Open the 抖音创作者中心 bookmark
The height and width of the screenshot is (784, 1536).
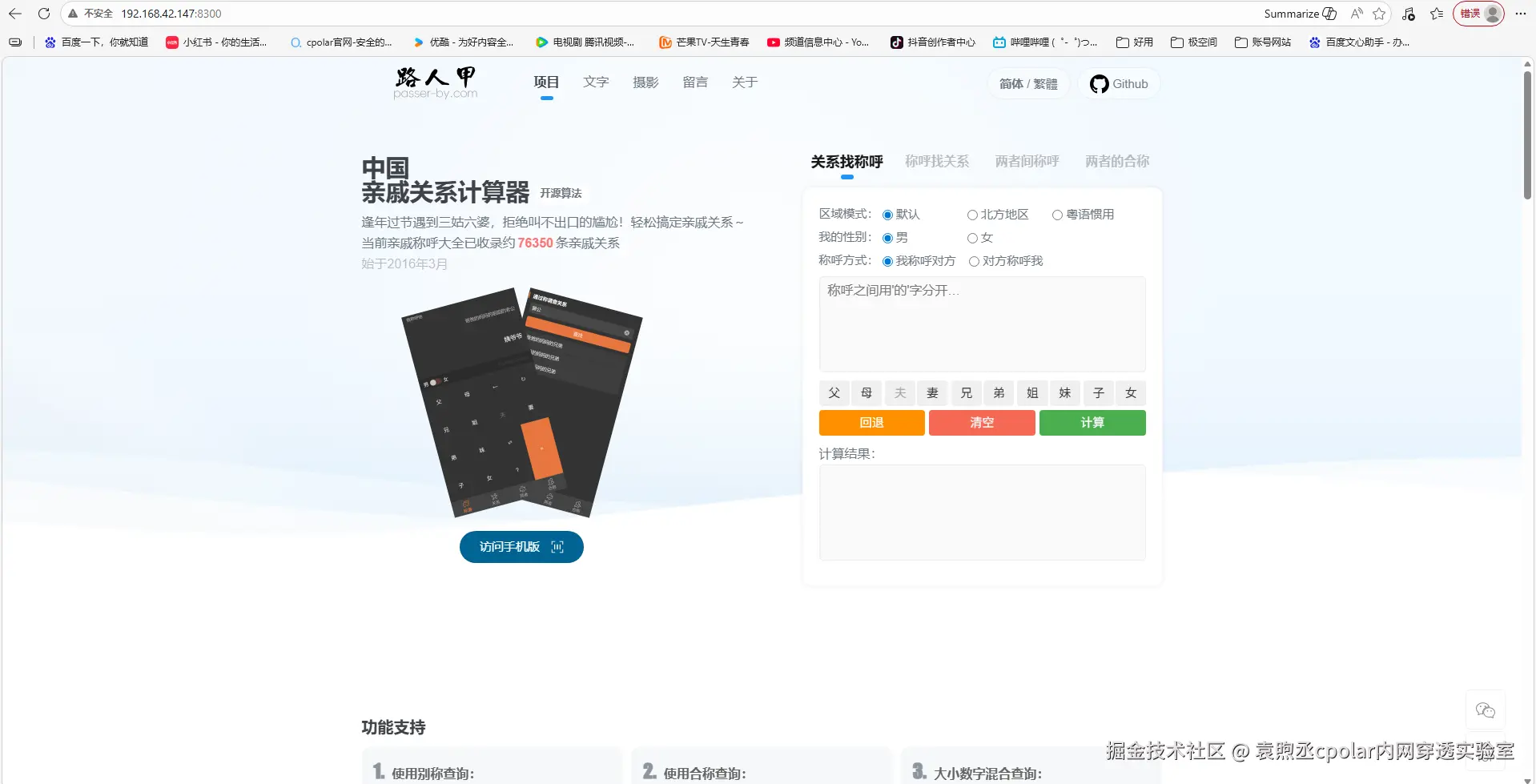(933, 42)
